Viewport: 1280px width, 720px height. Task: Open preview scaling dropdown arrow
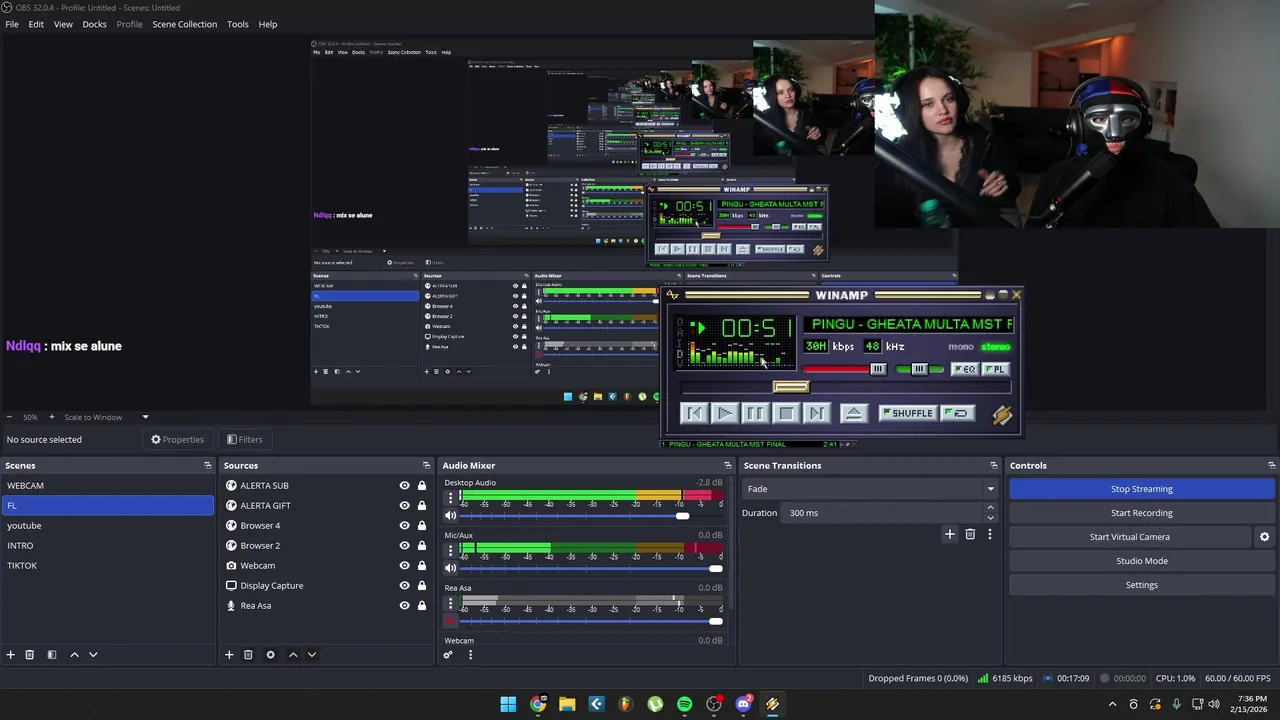145,417
